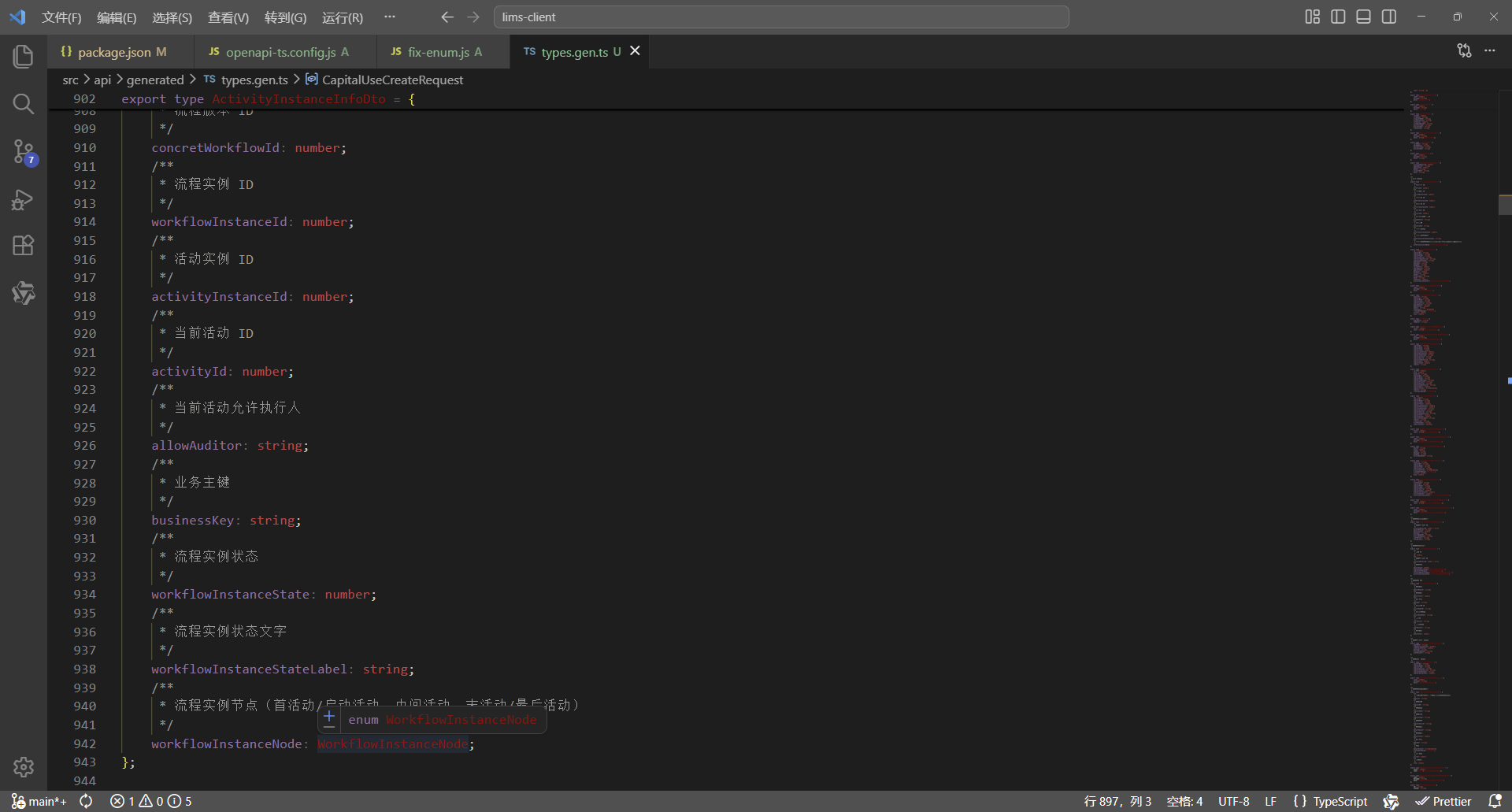
Task: Select generated breadcrumb
Action: (155, 80)
